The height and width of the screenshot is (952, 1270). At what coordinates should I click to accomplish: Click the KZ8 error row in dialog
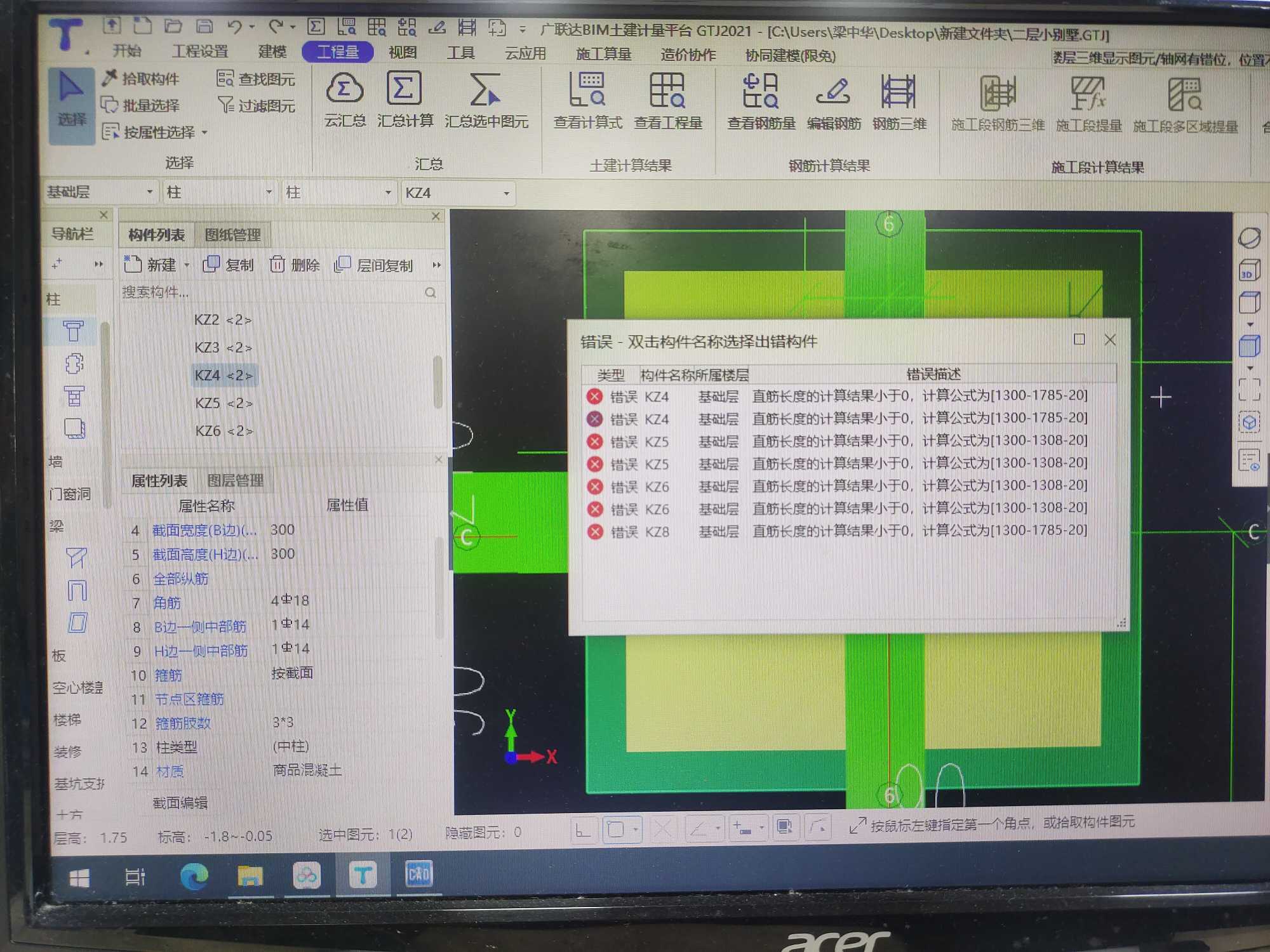pyautogui.click(x=837, y=531)
